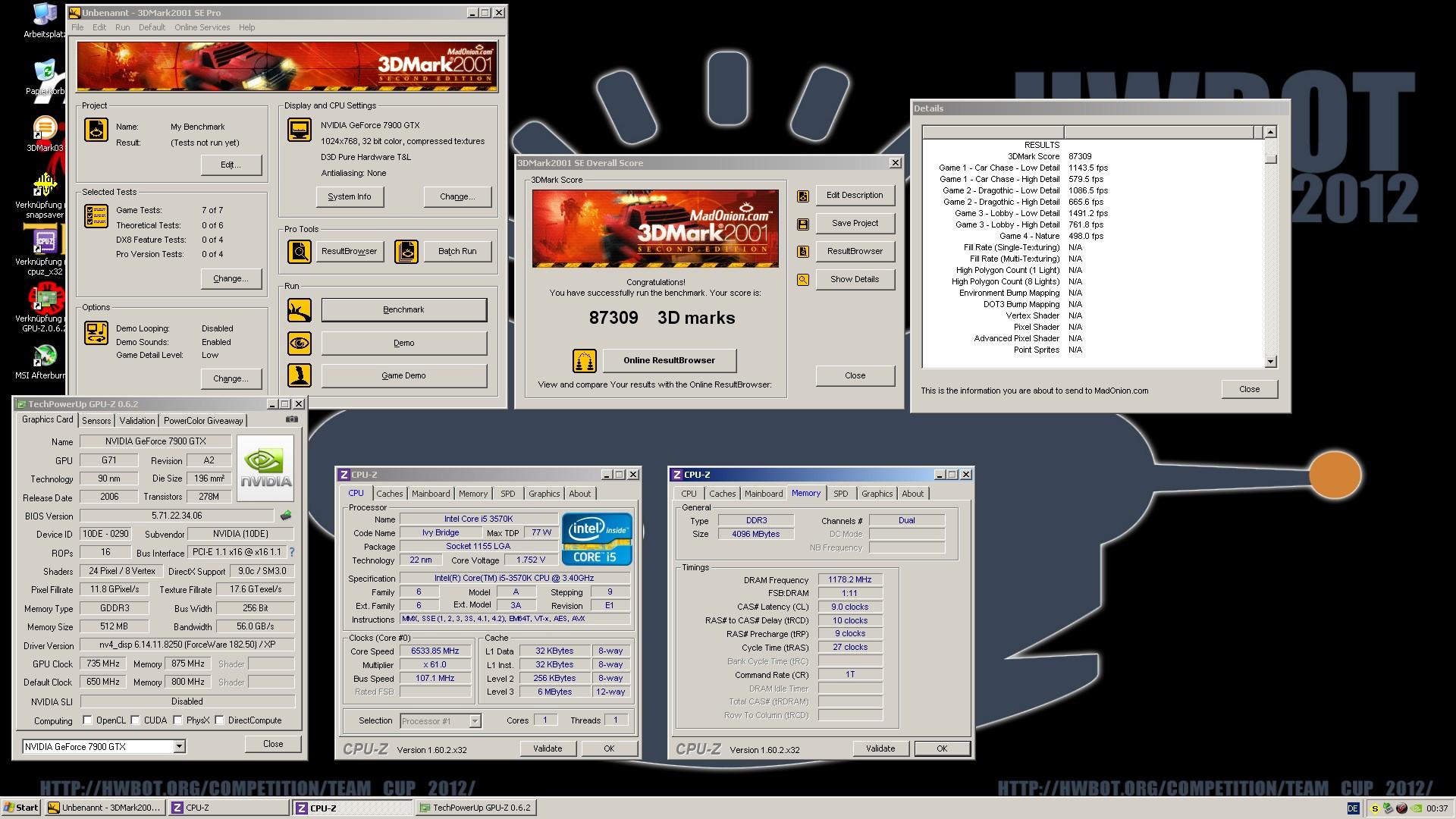Open the MSI Afterburner desktop shortcut

(x=45, y=362)
